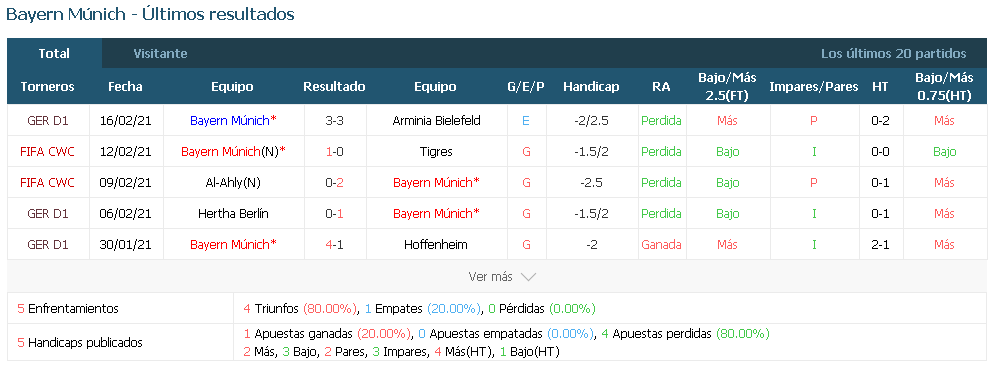
Task: Expand the Ver más chevron arrow
Action: click(x=529, y=276)
